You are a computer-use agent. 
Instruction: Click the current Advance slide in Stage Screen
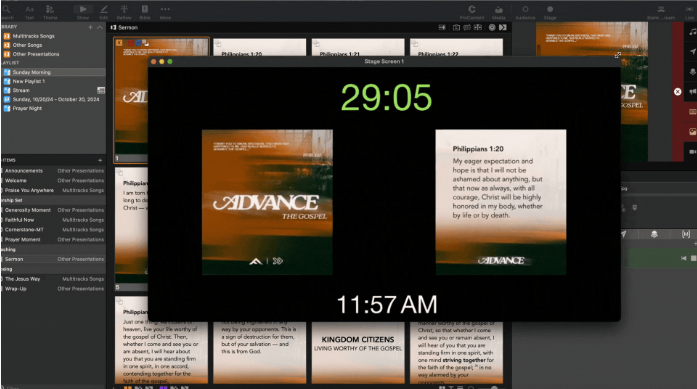pyautogui.click(x=267, y=202)
